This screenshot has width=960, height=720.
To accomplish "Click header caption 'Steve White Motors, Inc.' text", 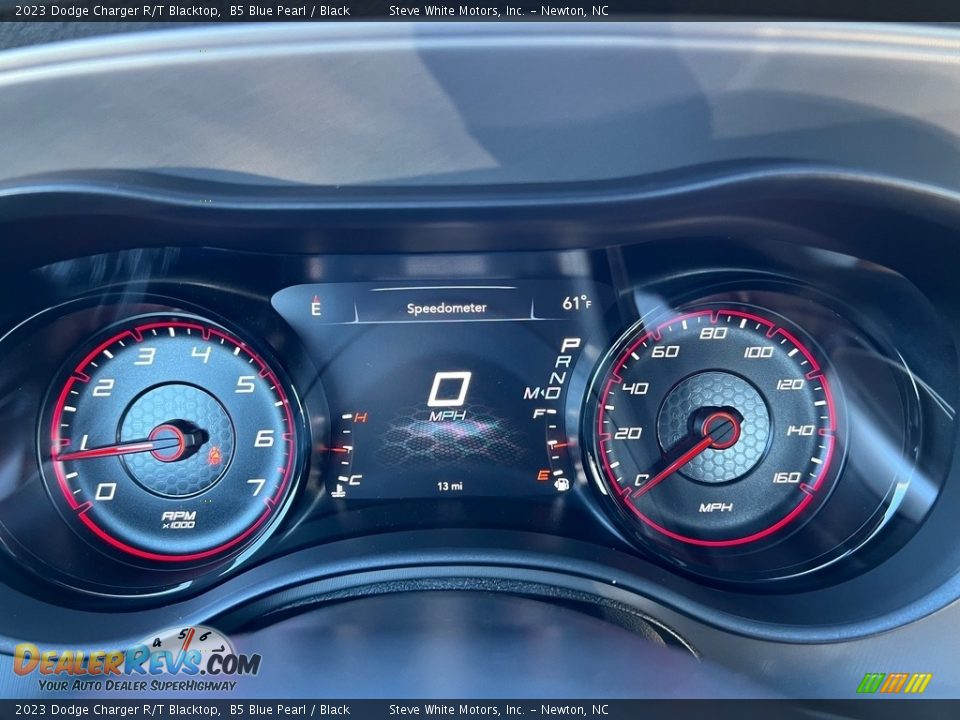I will tap(457, 10).
